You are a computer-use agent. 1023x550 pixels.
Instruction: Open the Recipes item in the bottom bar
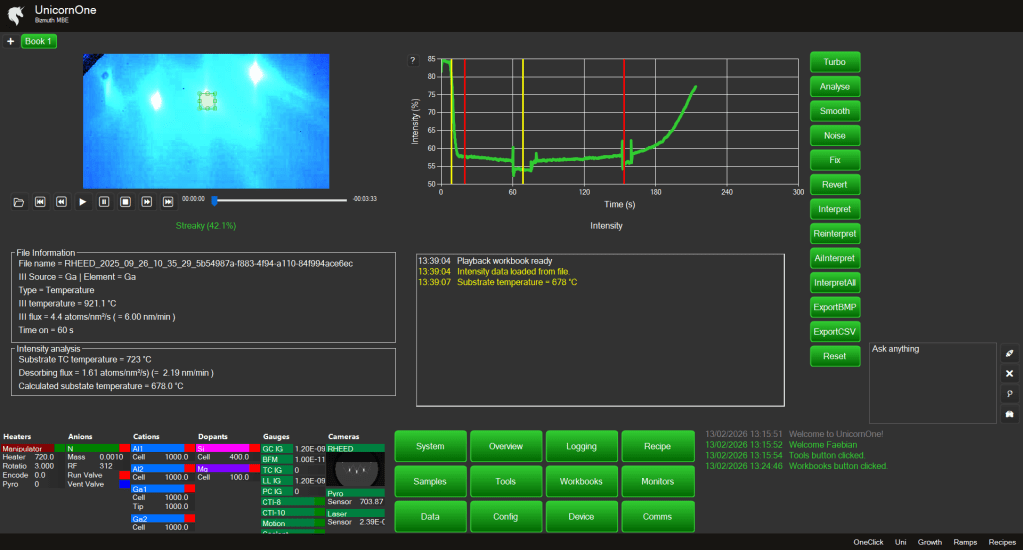click(x=1001, y=542)
